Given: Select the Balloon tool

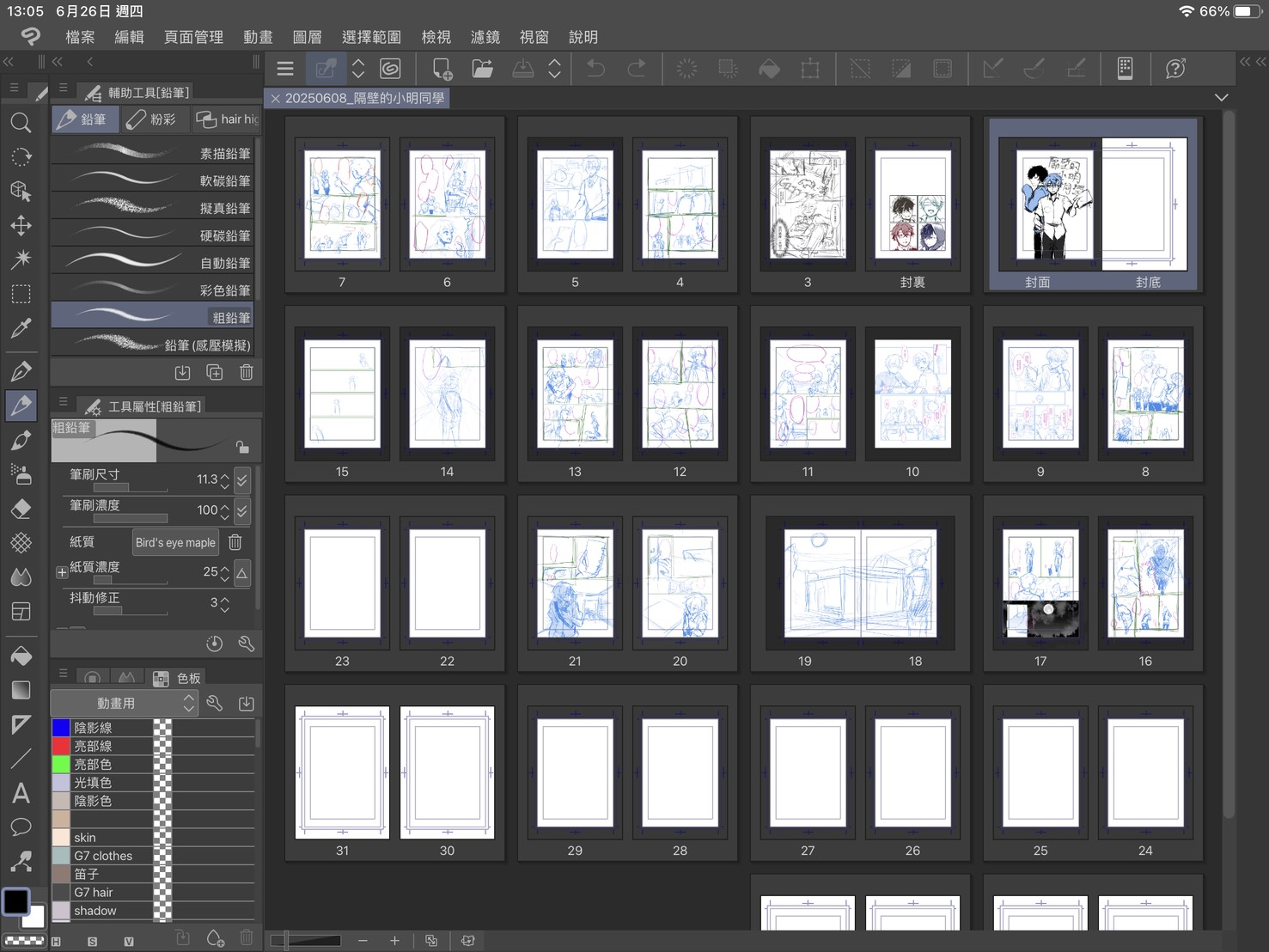Looking at the screenshot, I should tap(21, 827).
